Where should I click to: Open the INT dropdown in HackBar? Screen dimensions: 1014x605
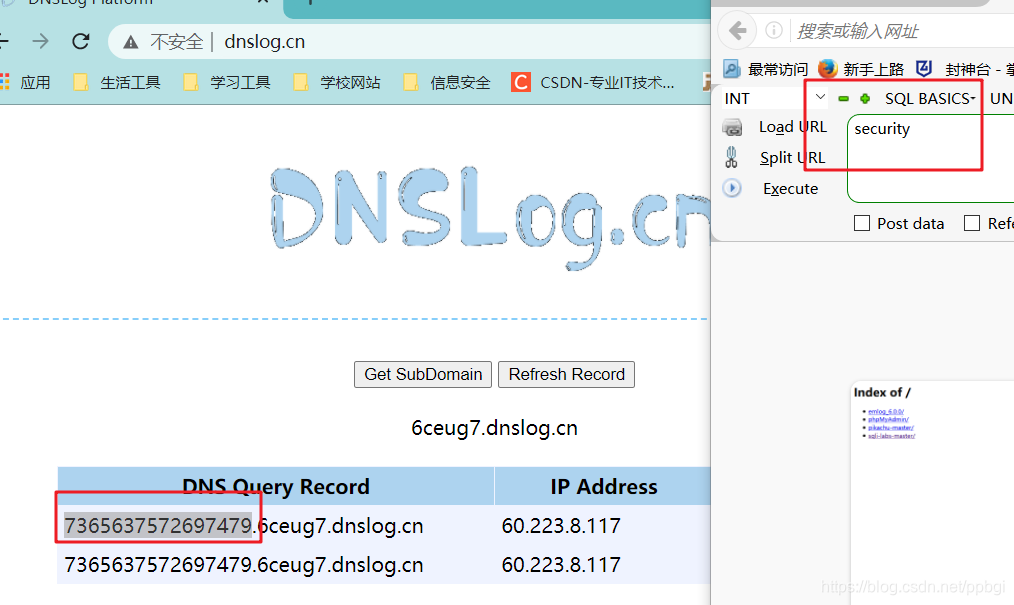click(x=775, y=98)
